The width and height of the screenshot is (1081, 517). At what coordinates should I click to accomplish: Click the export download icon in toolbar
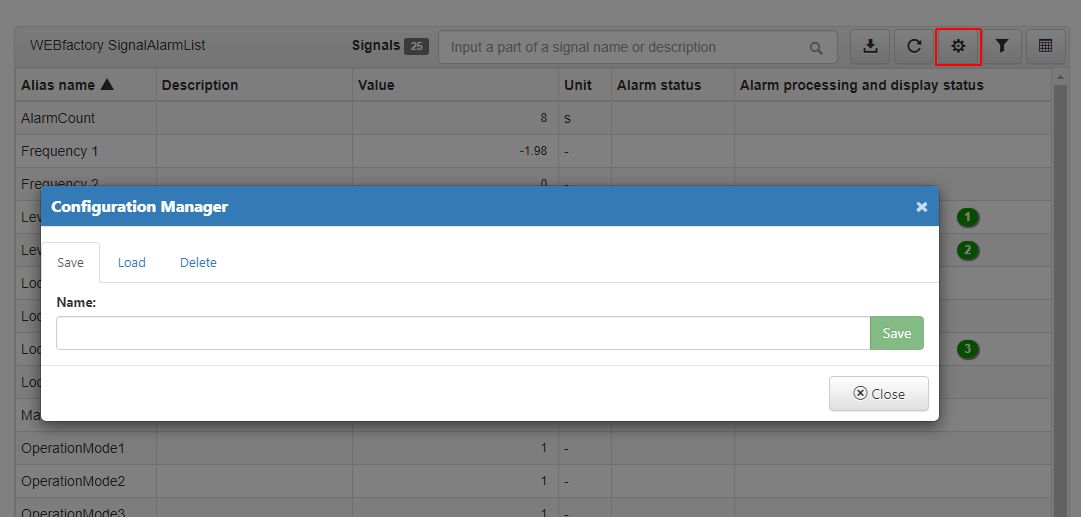(871, 46)
